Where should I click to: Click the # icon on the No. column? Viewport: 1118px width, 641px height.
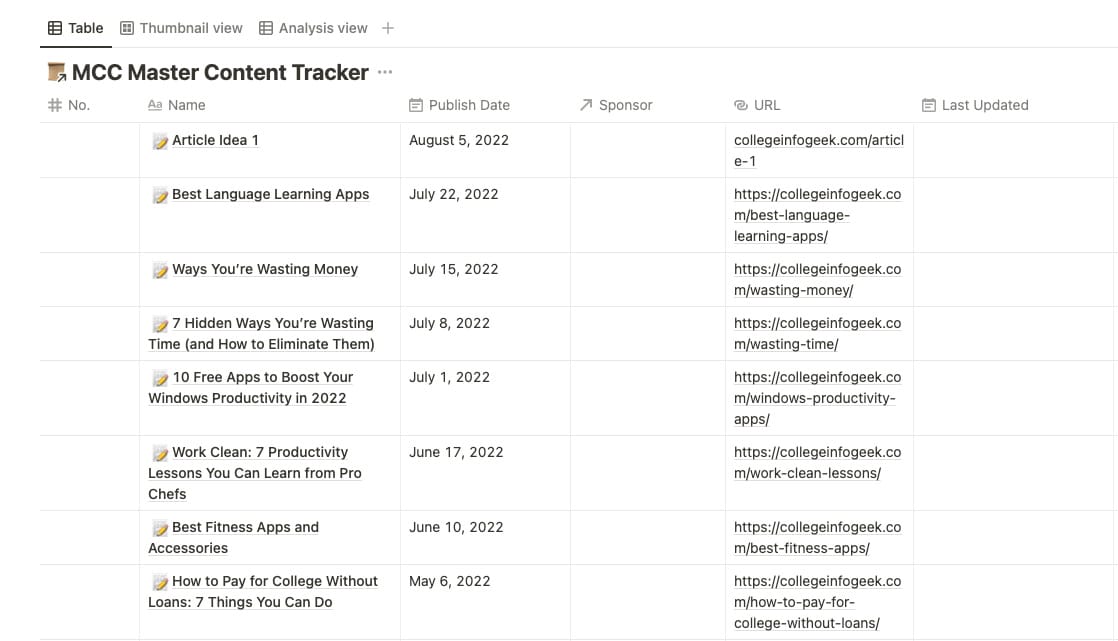[56, 105]
